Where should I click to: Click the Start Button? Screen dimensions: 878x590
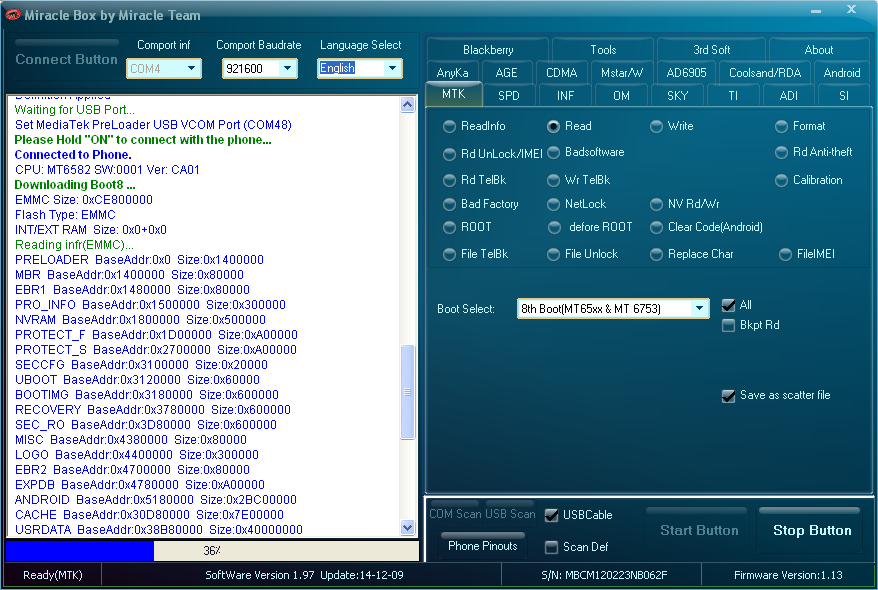(699, 531)
